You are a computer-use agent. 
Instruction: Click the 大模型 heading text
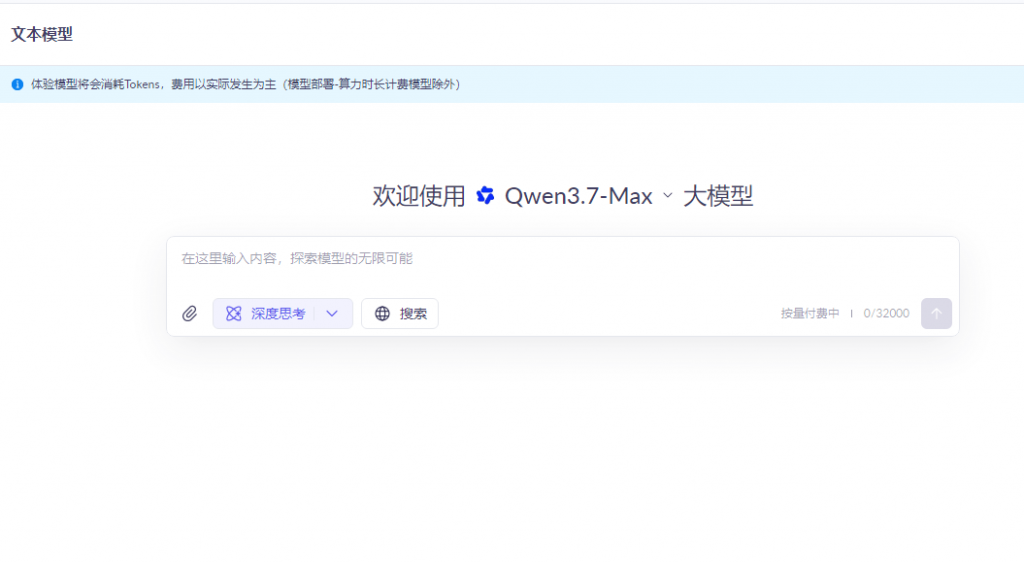click(718, 196)
